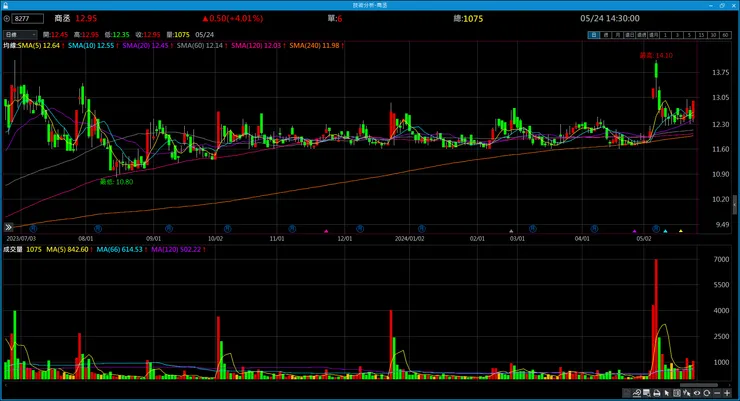Click the price change ▲0.50(+4.01%) text
The width and height of the screenshot is (740, 401).
(232, 19)
